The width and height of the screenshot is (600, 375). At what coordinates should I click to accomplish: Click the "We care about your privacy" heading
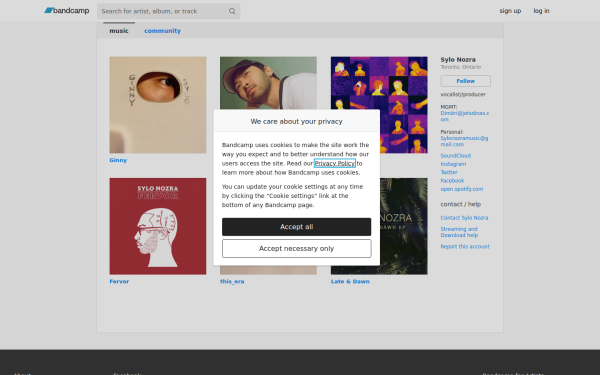click(x=297, y=121)
